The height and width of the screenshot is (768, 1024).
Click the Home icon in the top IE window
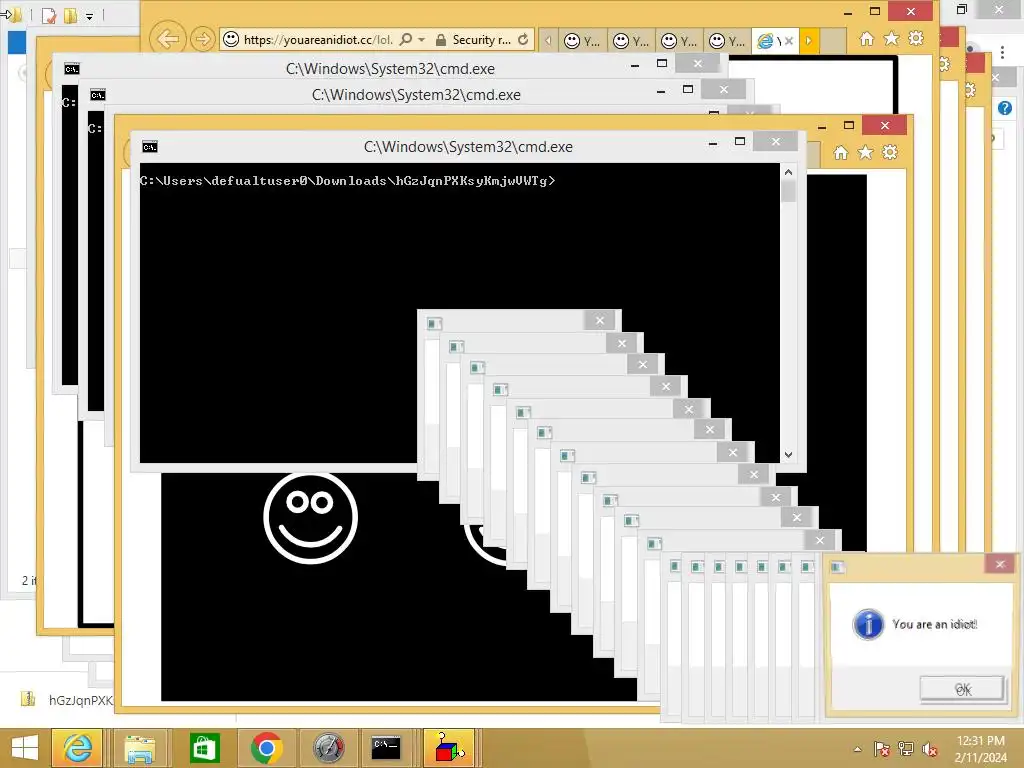click(x=867, y=39)
